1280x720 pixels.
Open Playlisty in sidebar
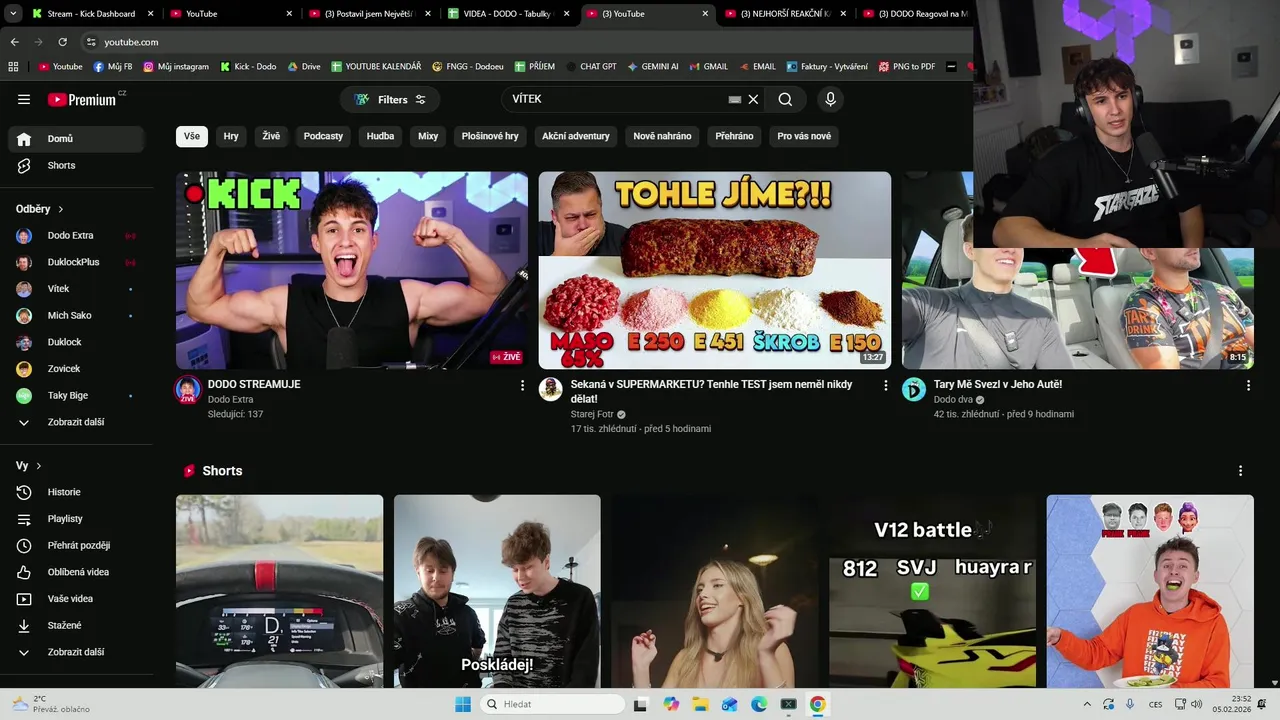[x=78, y=519]
